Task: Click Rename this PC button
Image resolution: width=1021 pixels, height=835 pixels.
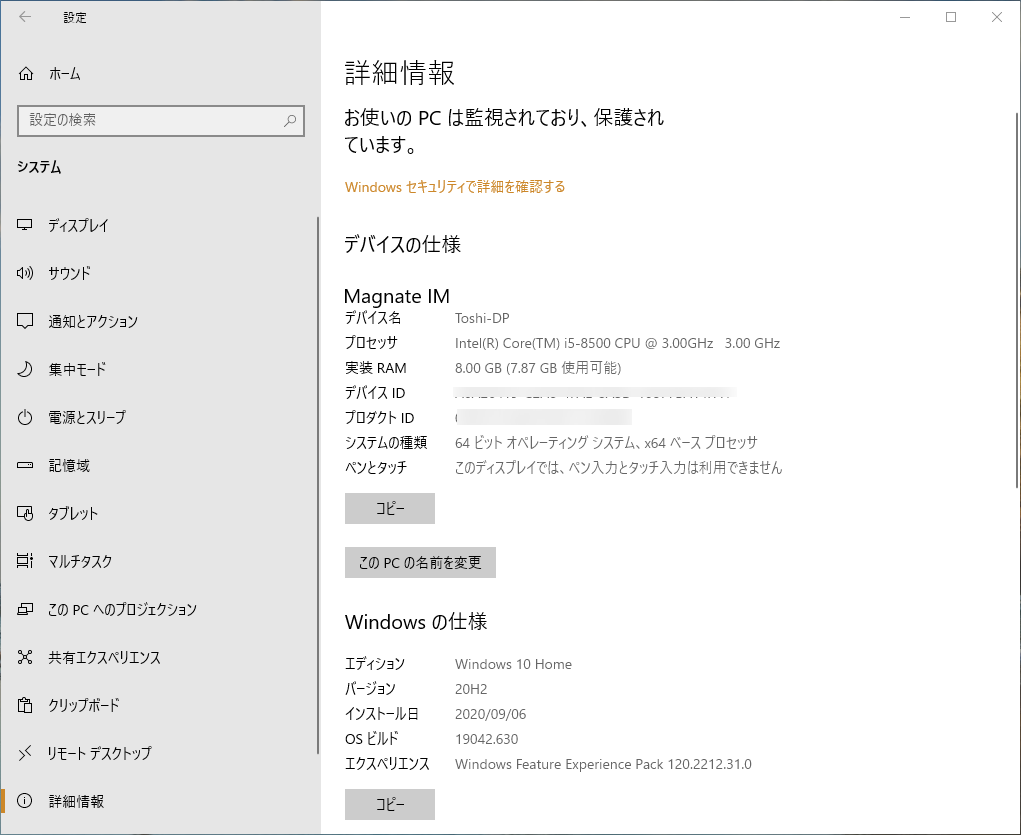Action: (420, 562)
